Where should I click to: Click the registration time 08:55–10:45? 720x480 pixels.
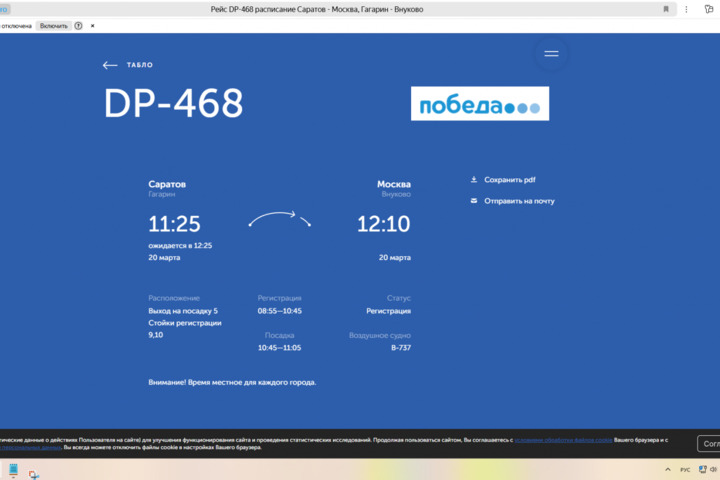tap(280, 311)
